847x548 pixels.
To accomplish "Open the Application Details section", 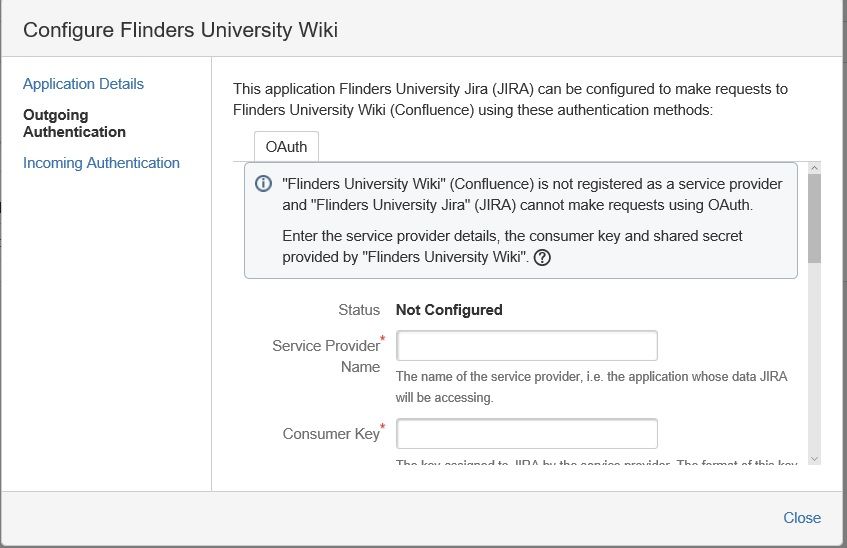I will (83, 84).
